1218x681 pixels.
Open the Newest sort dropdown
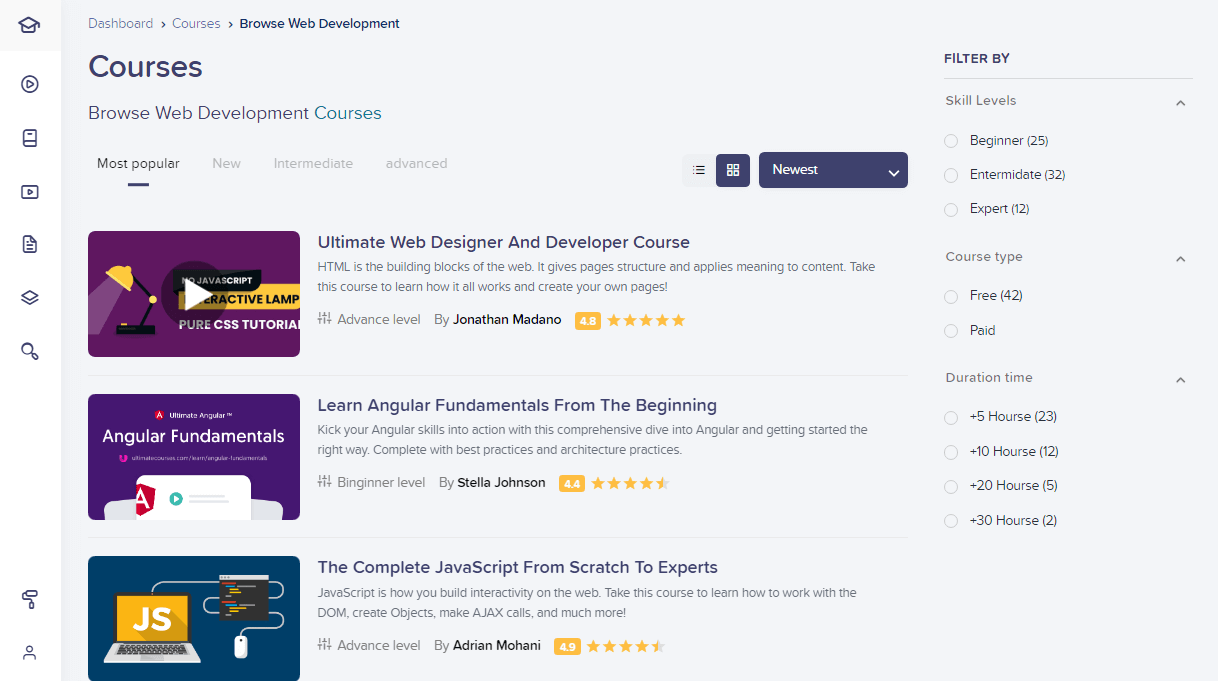pos(833,170)
